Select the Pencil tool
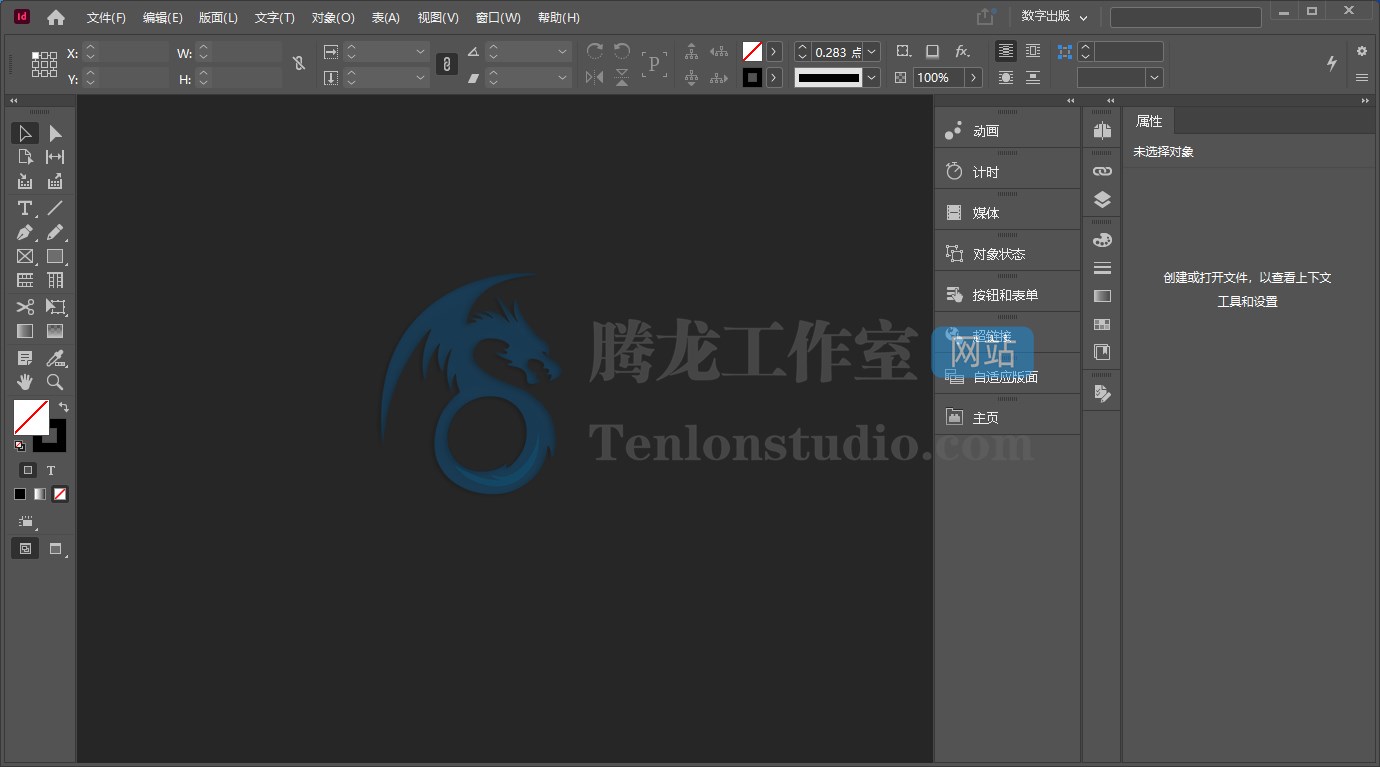 55,233
